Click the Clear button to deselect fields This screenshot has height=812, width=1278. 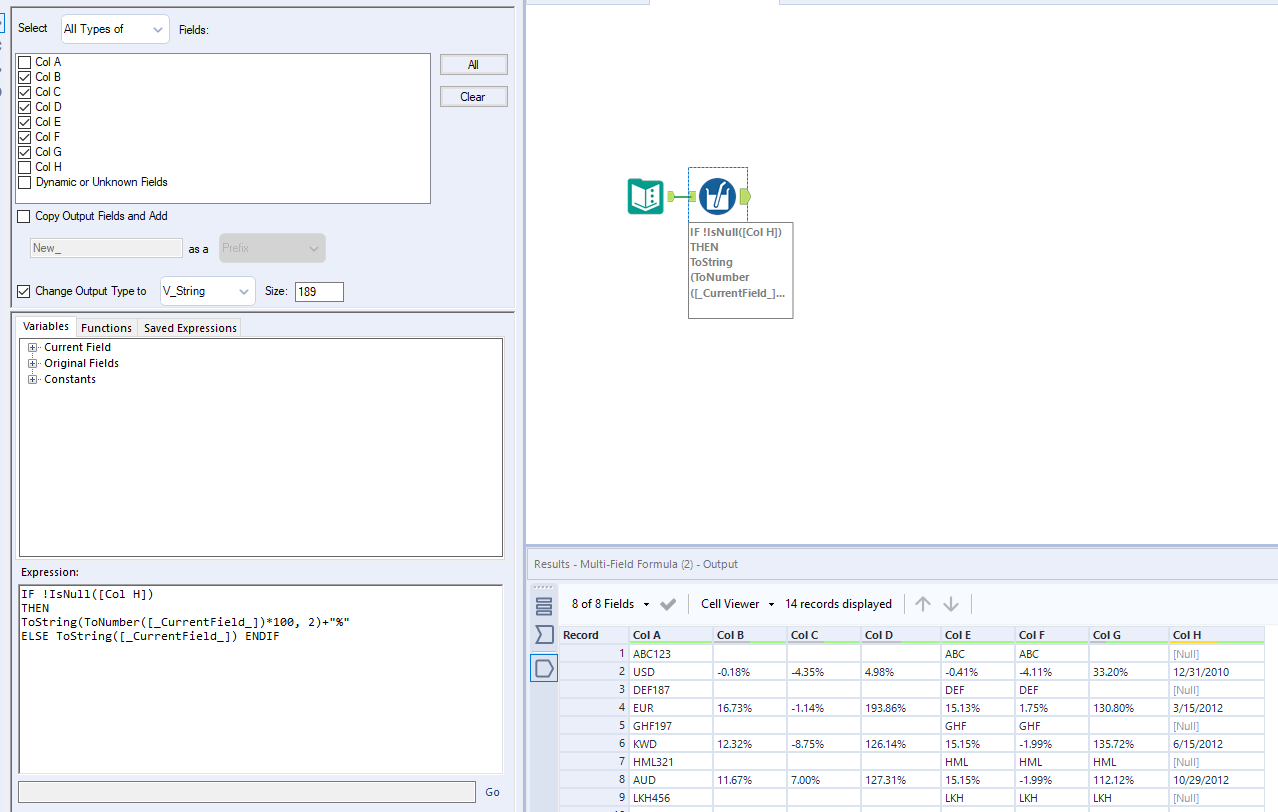pos(473,96)
